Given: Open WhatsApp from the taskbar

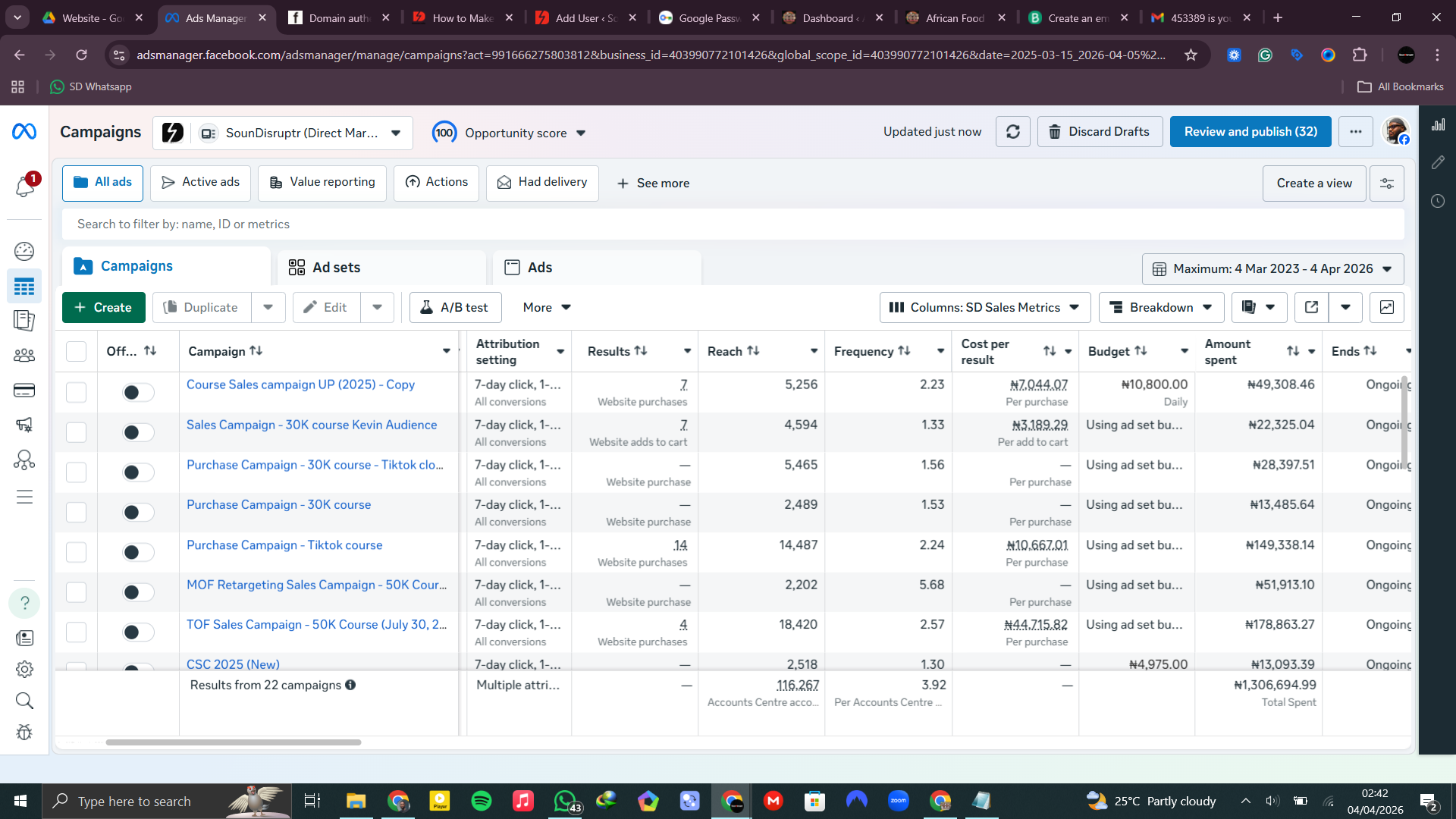Looking at the screenshot, I should [x=566, y=801].
